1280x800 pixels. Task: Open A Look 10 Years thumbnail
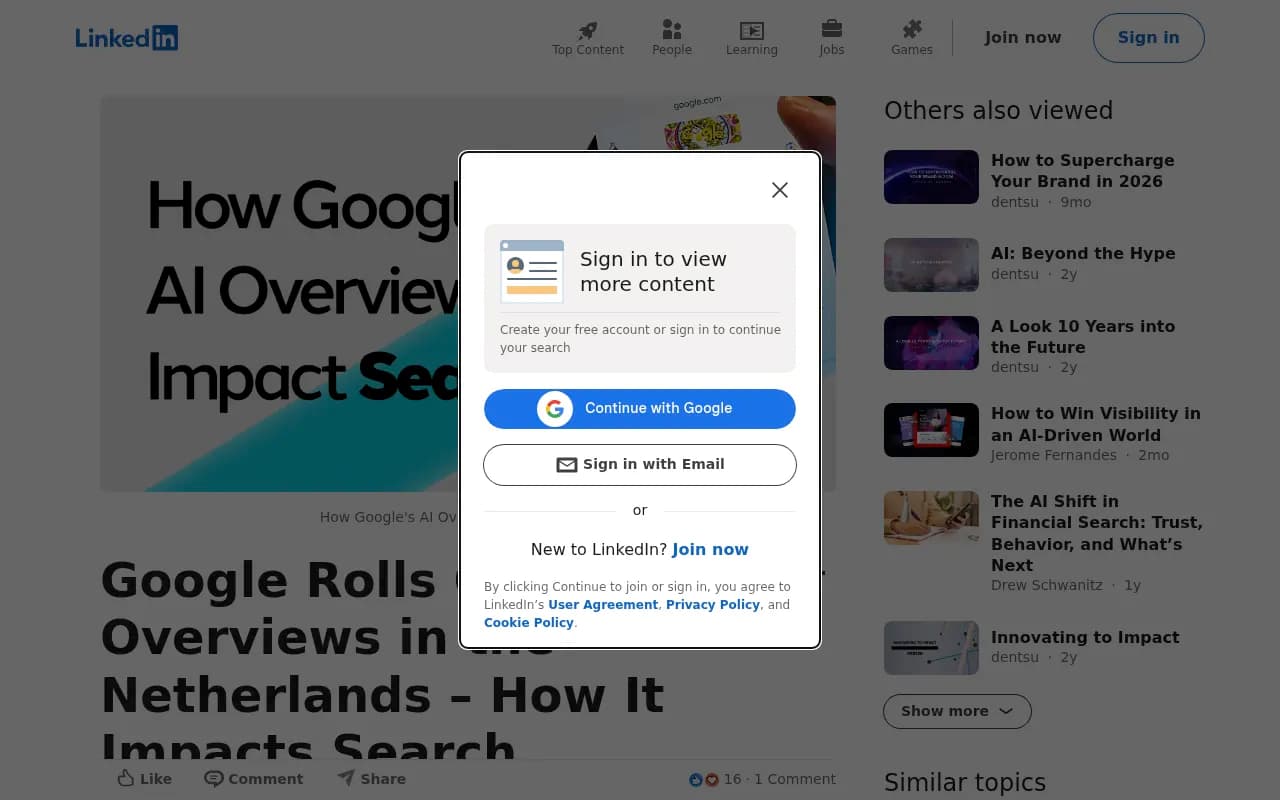[931, 343]
